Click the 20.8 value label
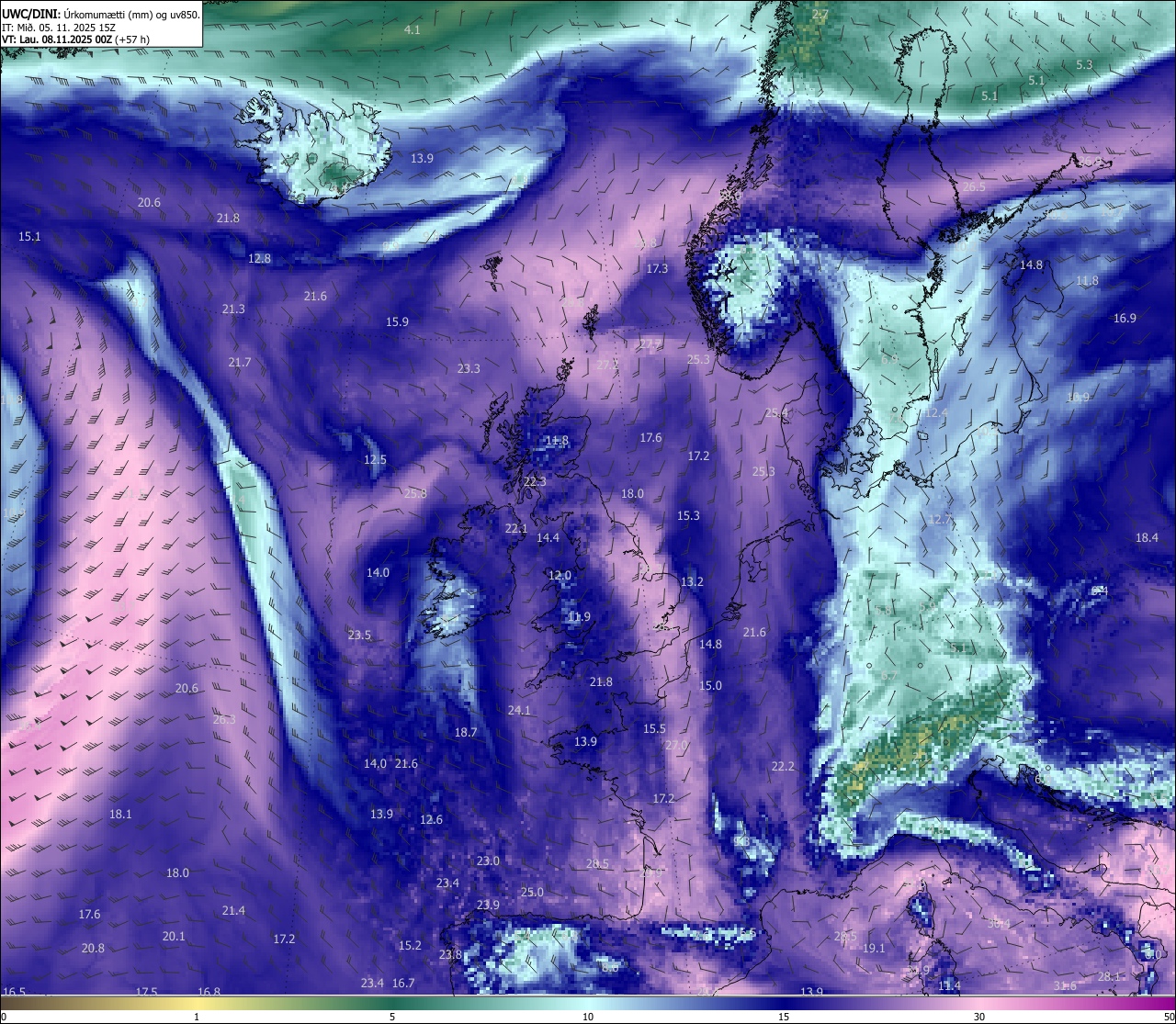This screenshot has height=1024, width=1176. (x=93, y=949)
